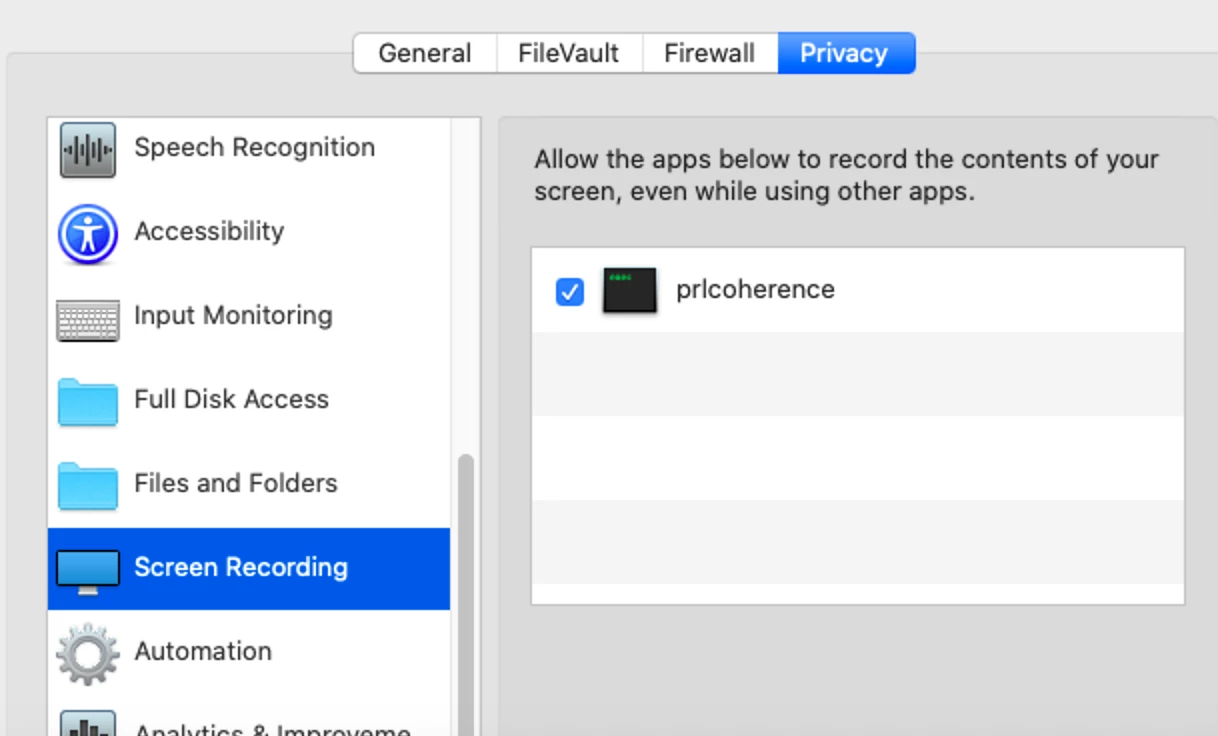Click the Input Monitoring keyboard icon
The height and width of the screenshot is (736, 1218).
tap(88, 319)
